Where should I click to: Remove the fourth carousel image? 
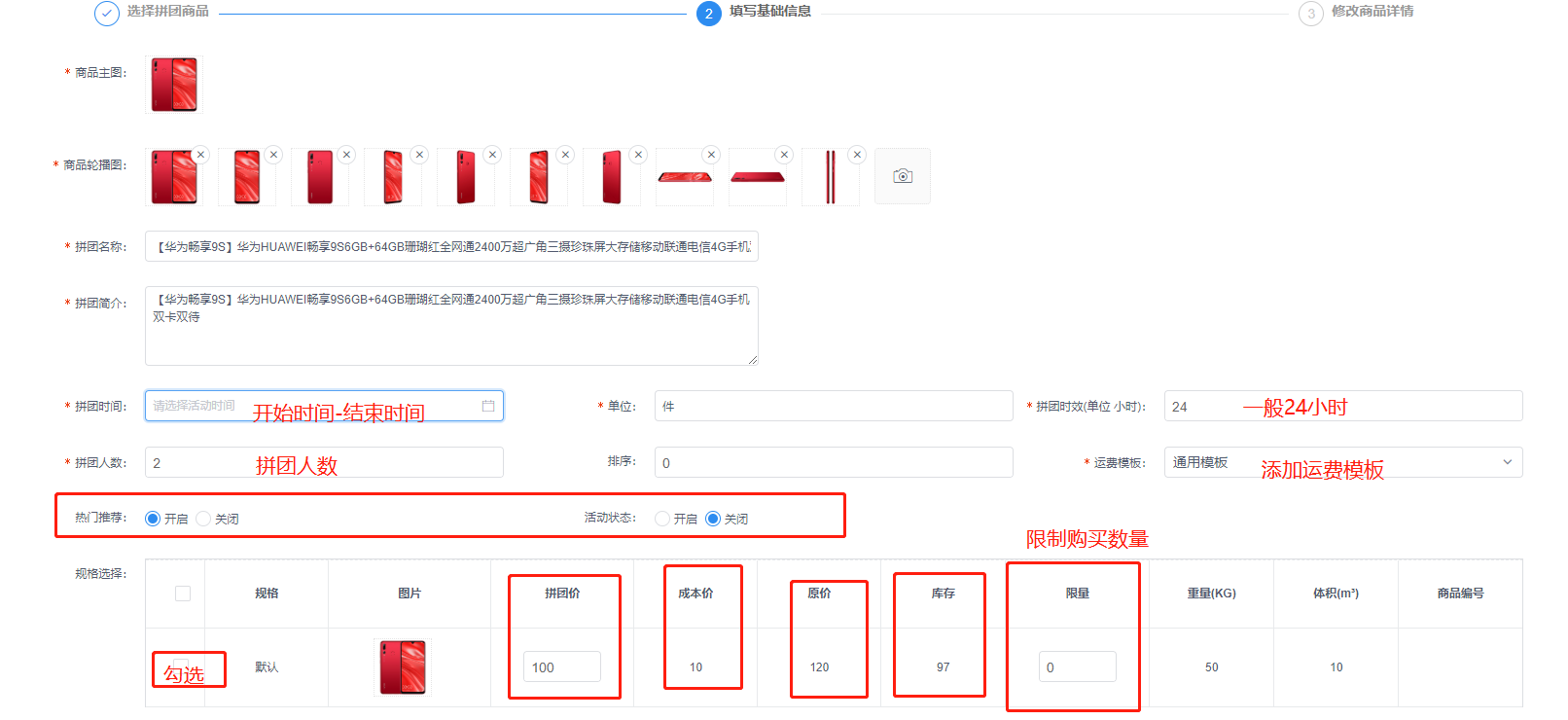(x=419, y=155)
